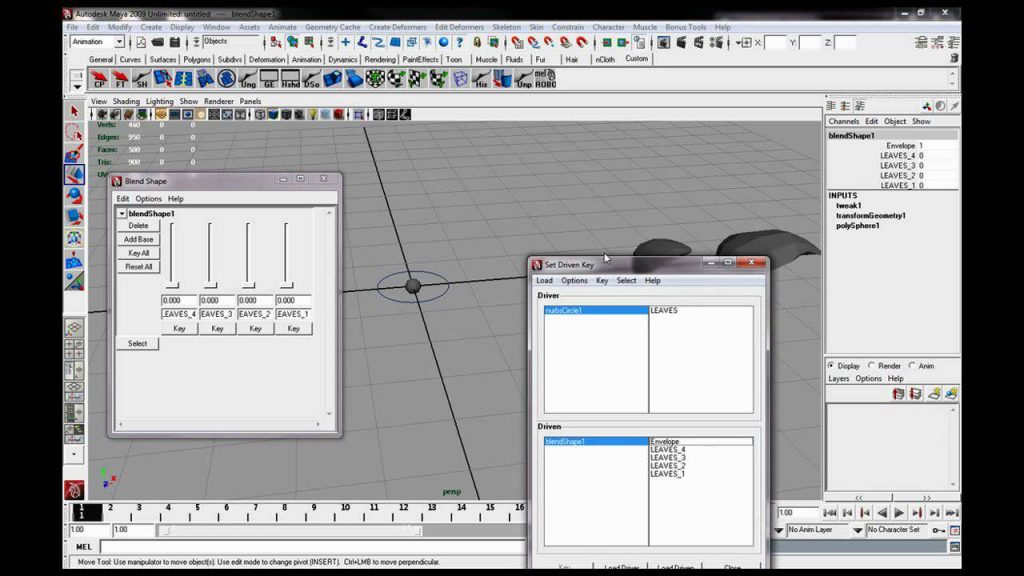Activate the Move tool in toolbox
This screenshot has height=576, width=1024.
tap(74, 174)
